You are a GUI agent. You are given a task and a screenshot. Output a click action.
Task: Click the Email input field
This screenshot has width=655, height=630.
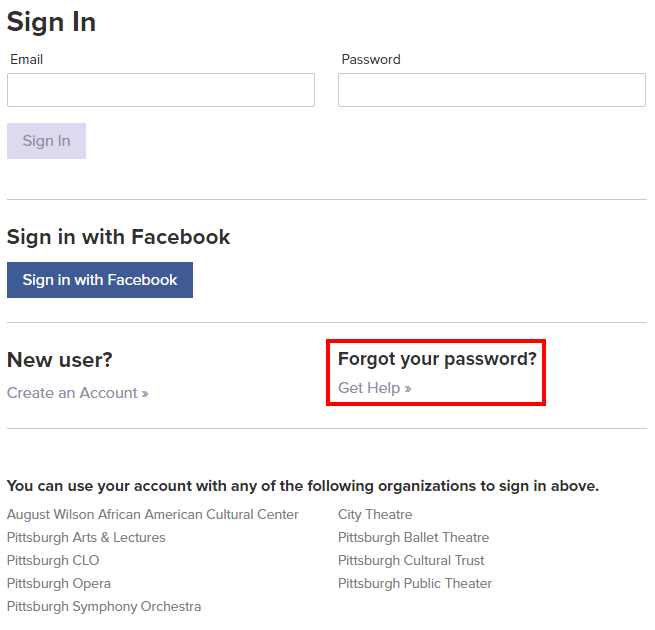pyautogui.click(x=160, y=90)
